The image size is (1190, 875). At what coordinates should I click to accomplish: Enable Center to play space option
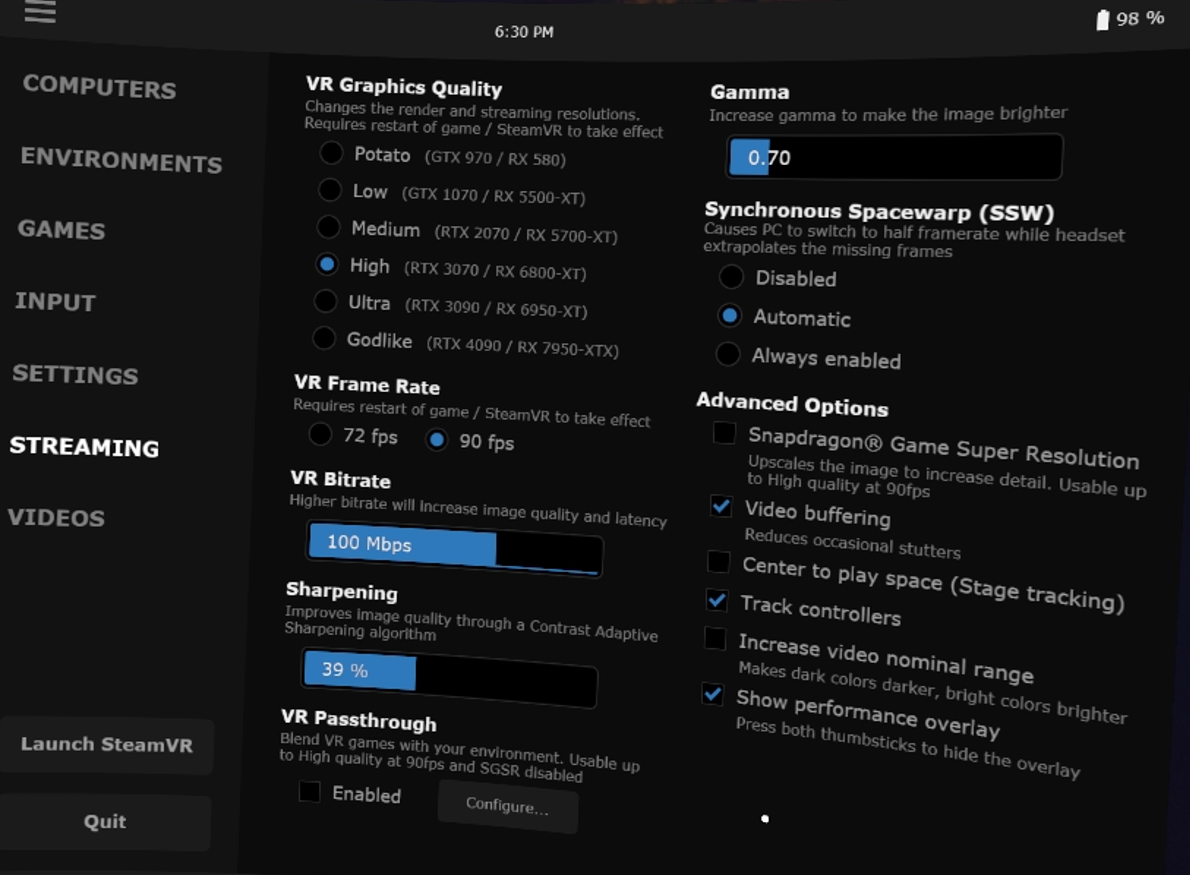point(719,562)
